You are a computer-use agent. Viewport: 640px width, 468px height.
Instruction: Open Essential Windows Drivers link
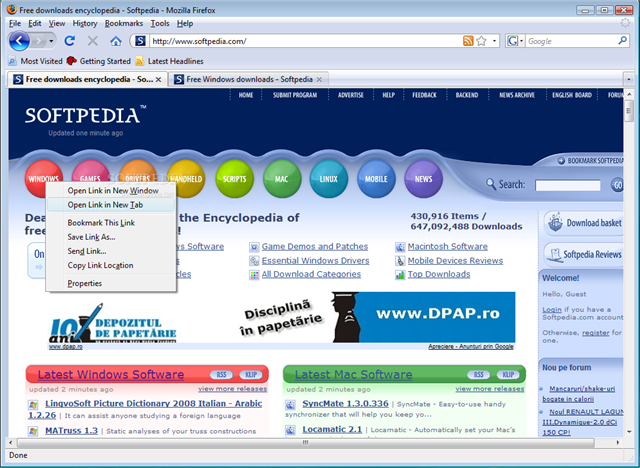coord(316,261)
